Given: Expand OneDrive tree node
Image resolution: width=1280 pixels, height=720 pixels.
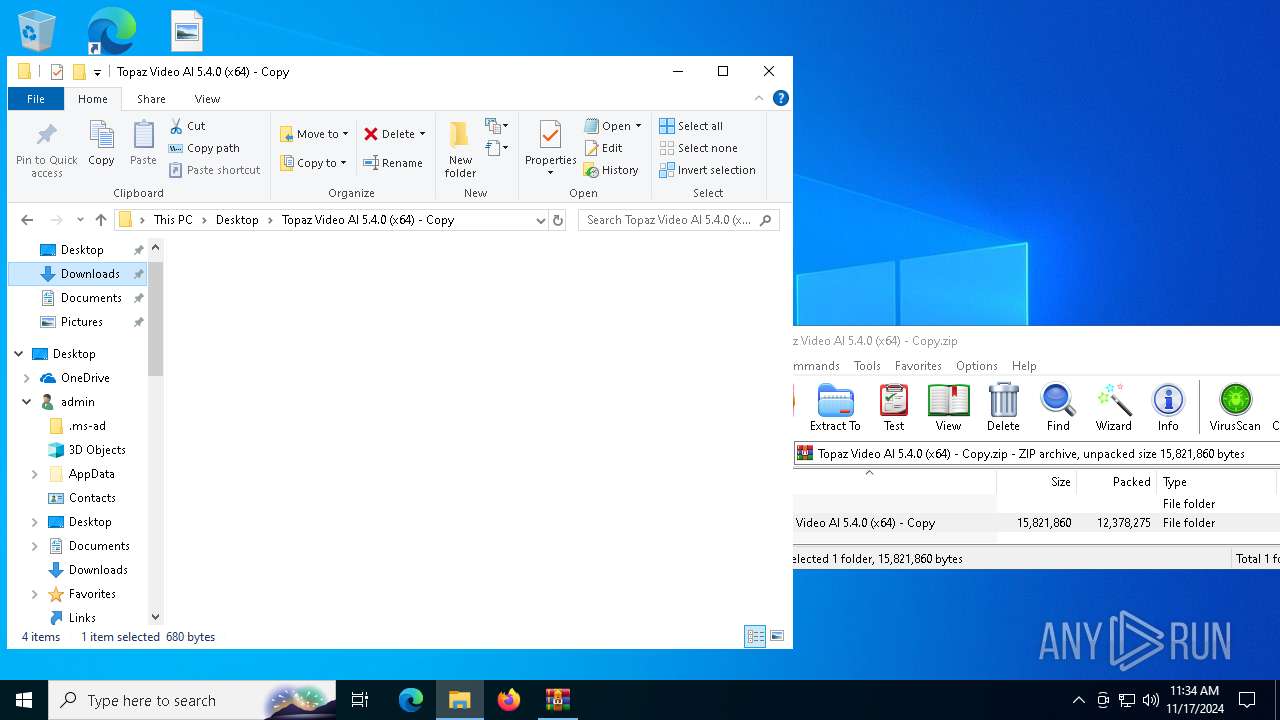Looking at the screenshot, I should coord(27,378).
